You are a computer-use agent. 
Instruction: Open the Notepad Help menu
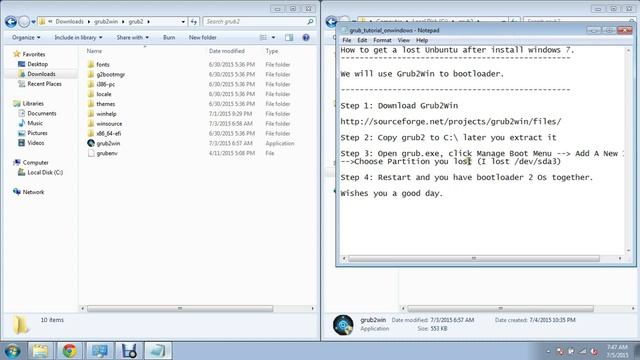422,40
